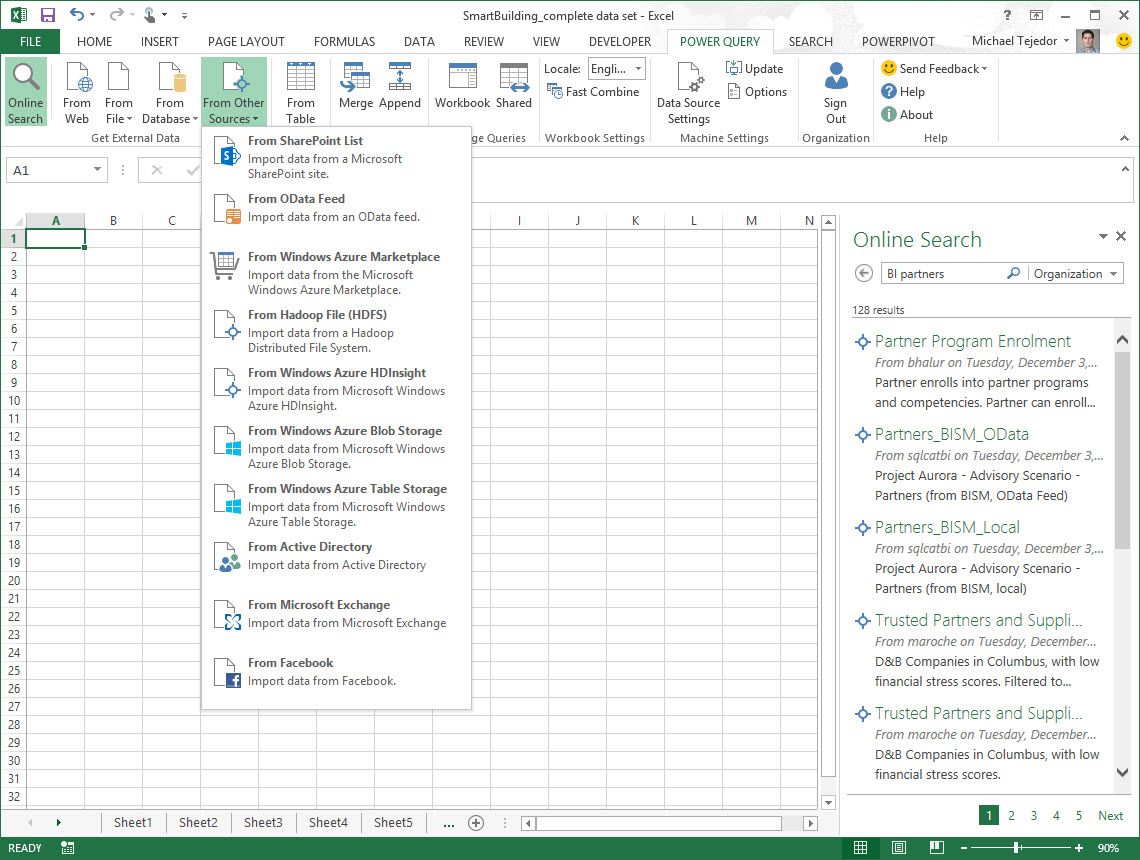Image resolution: width=1140 pixels, height=860 pixels.
Task: Switch to the DATA ribbon tab
Action: (420, 41)
